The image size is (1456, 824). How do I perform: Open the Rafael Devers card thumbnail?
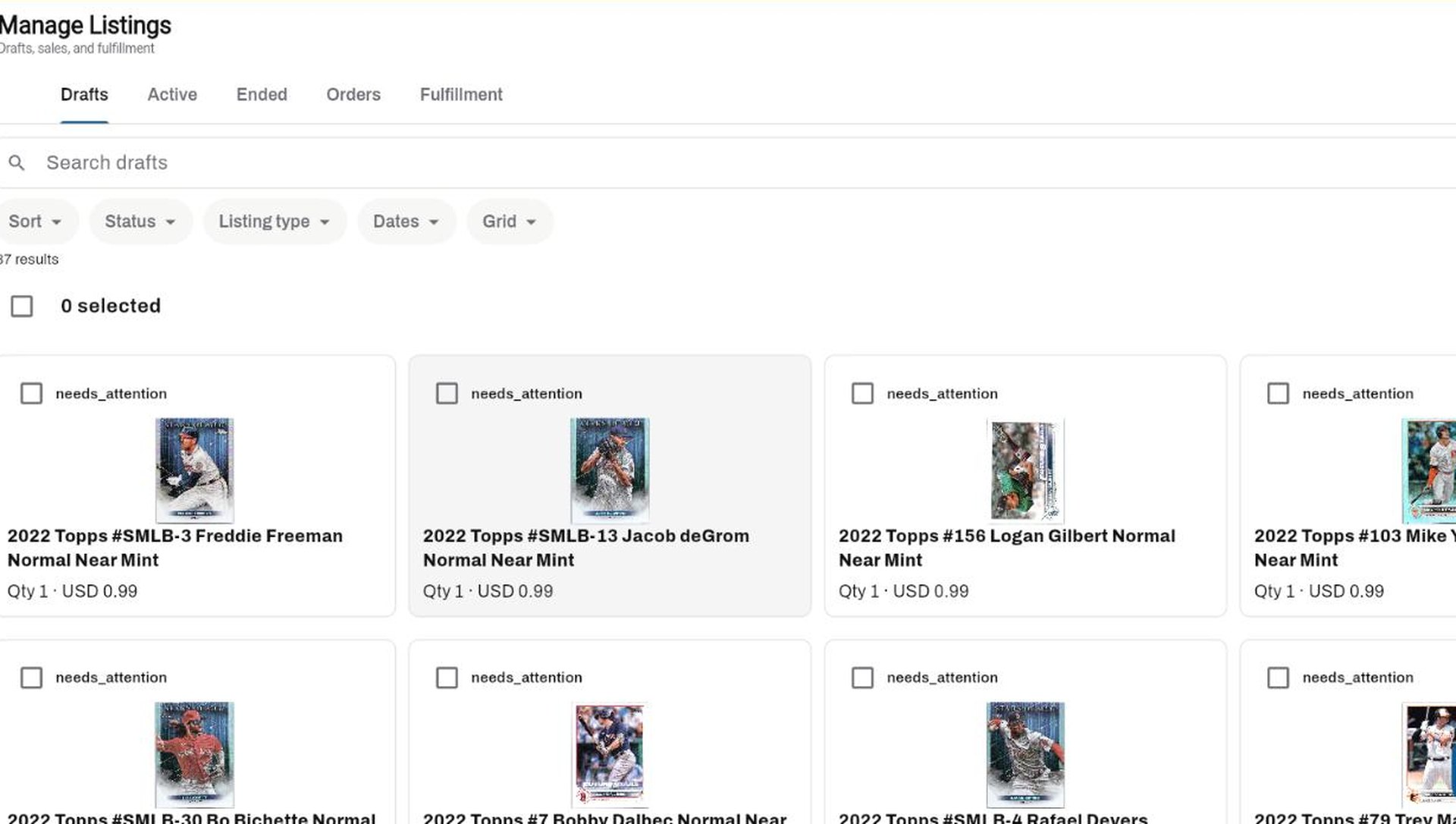[1025, 754]
